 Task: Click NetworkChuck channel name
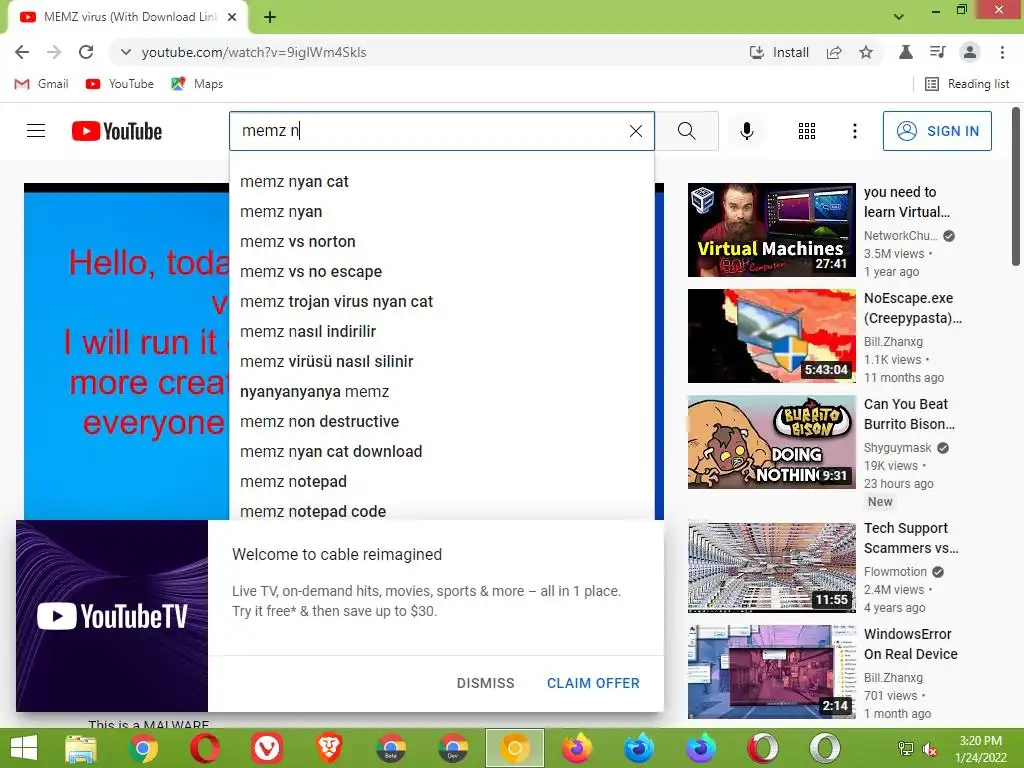pyautogui.click(x=901, y=236)
